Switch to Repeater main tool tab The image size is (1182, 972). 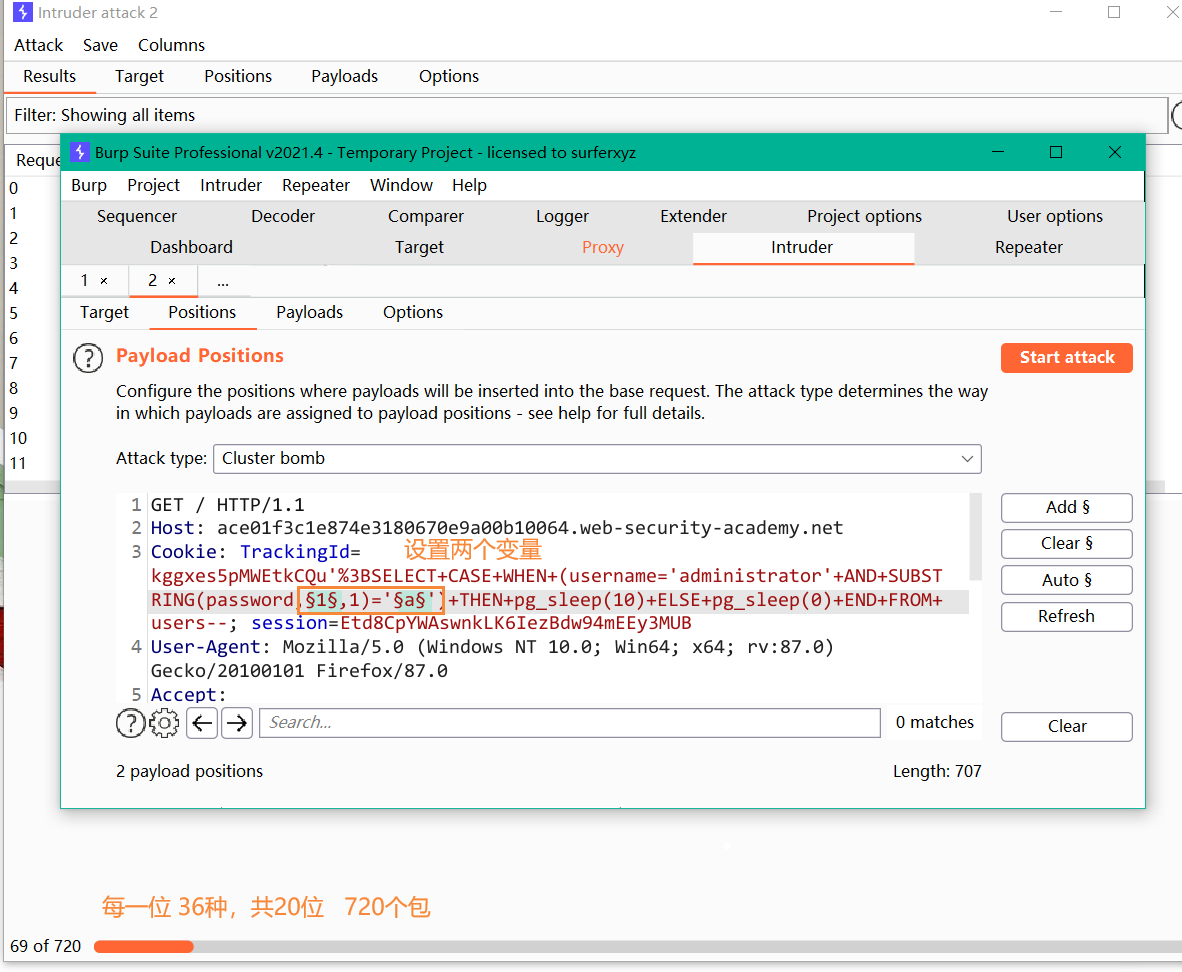(x=1029, y=247)
